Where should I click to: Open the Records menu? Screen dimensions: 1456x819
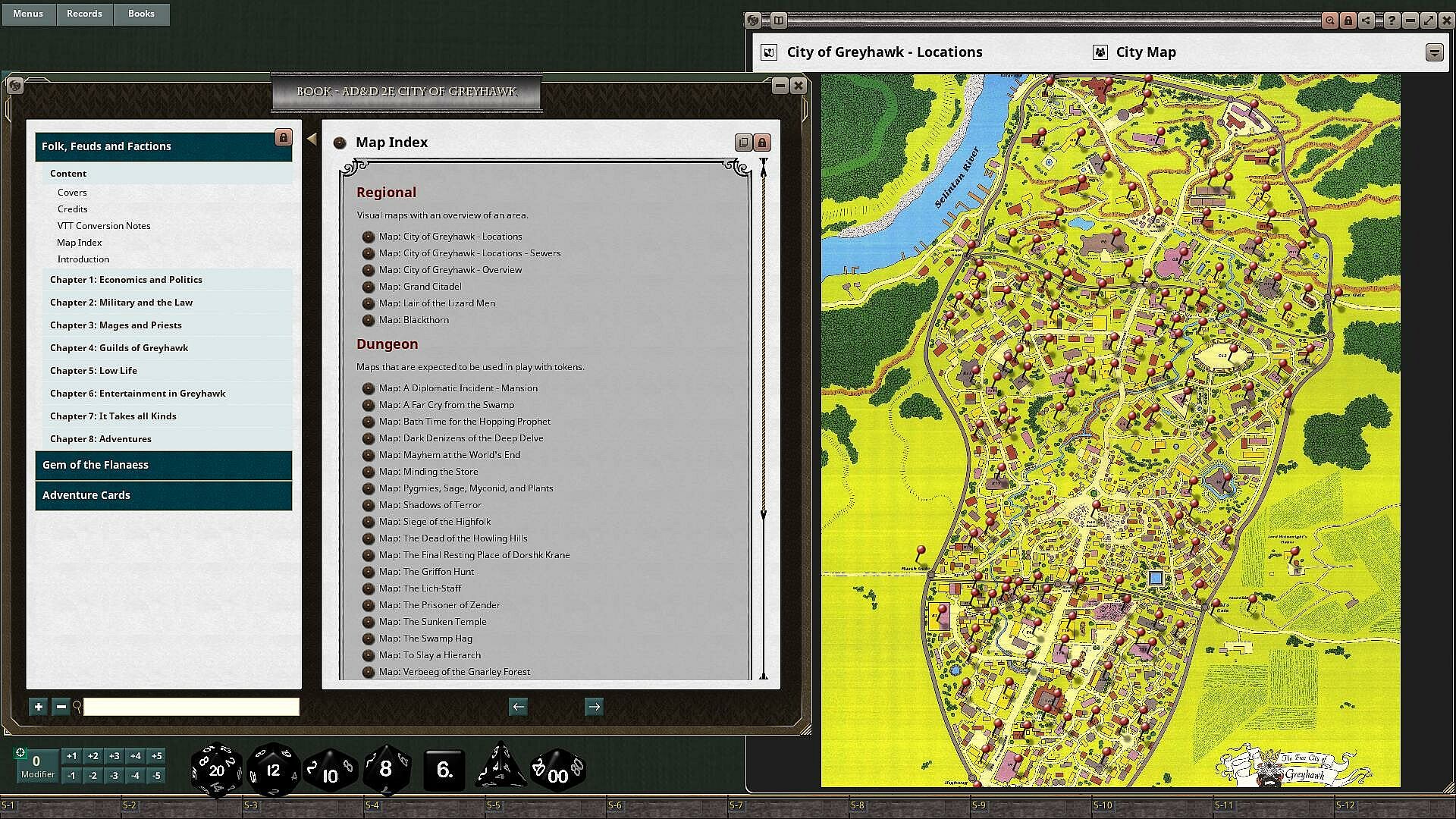[84, 14]
